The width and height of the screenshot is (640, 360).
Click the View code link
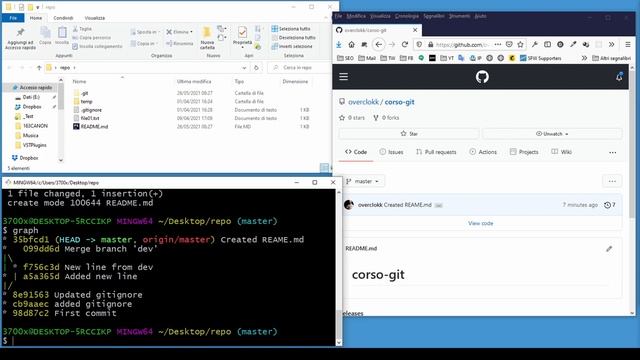(480, 223)
